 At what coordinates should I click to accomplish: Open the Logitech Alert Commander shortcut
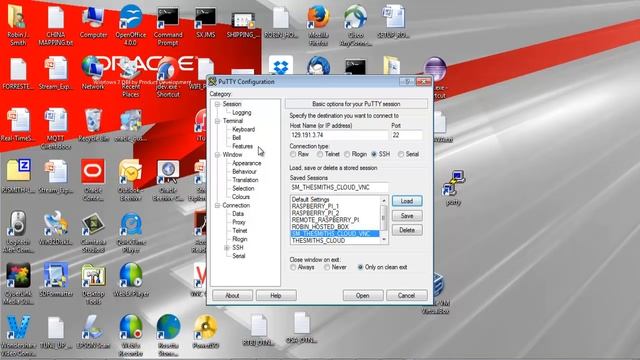point(18,231)
